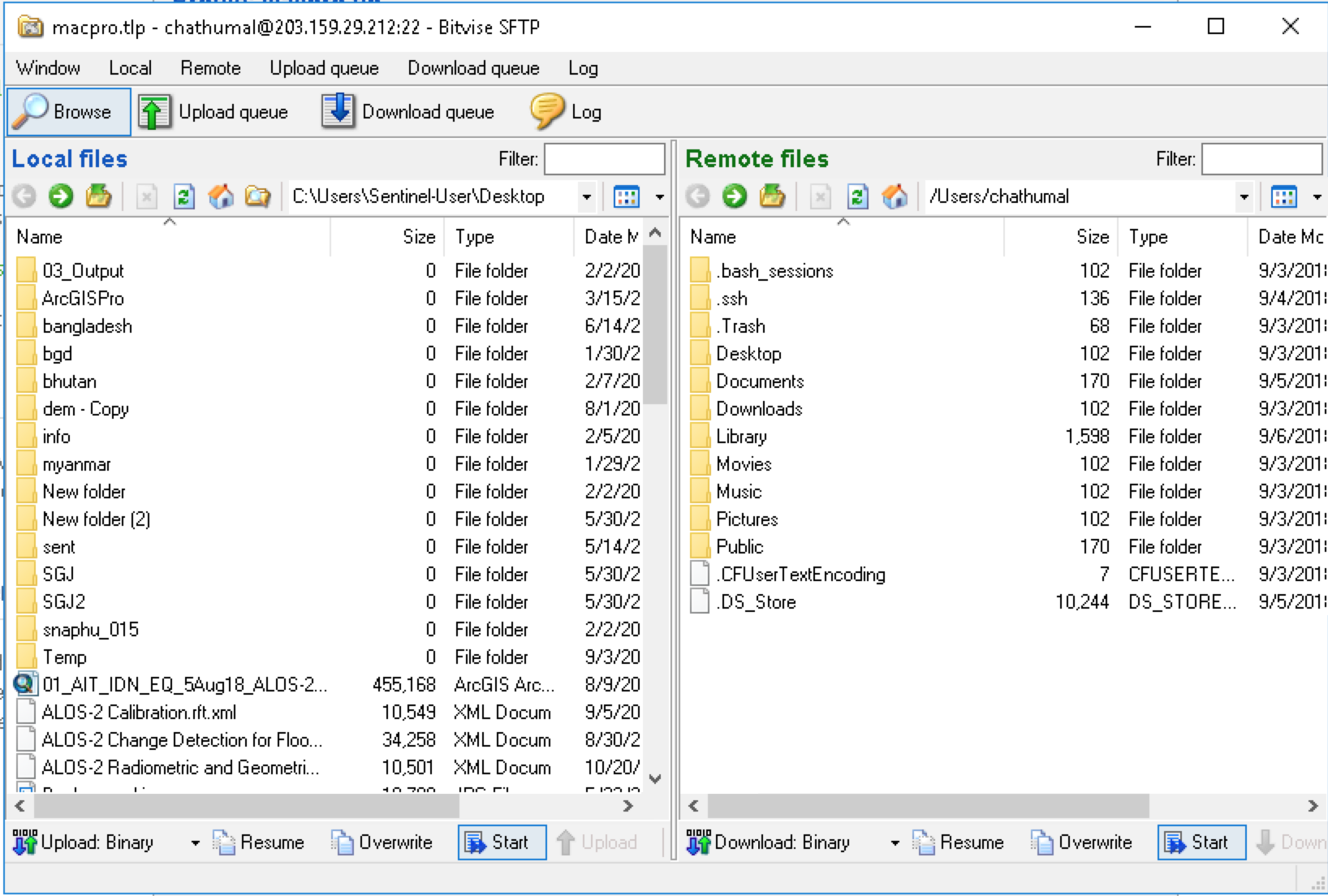This screenshot has width=1328, height=896.
Task: Click Download Binary transfer mode icon
Action: [698, 842]
